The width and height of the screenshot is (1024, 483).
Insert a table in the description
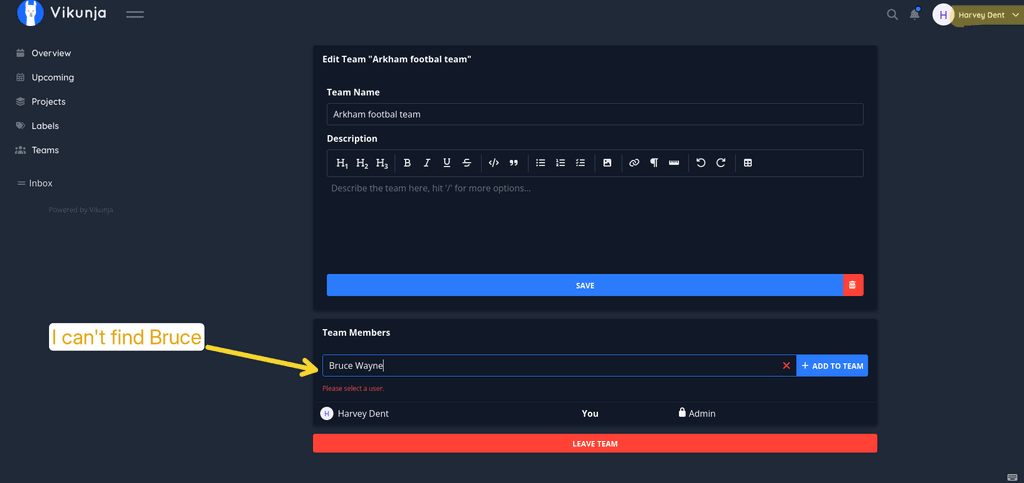pyautogui.click(x=748, y=163)
